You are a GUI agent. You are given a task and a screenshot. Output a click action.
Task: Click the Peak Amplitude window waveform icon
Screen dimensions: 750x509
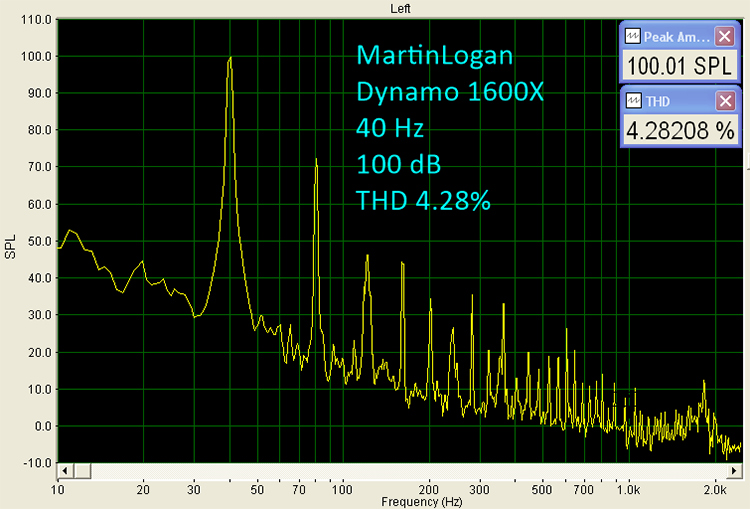[x=632, y=37]
